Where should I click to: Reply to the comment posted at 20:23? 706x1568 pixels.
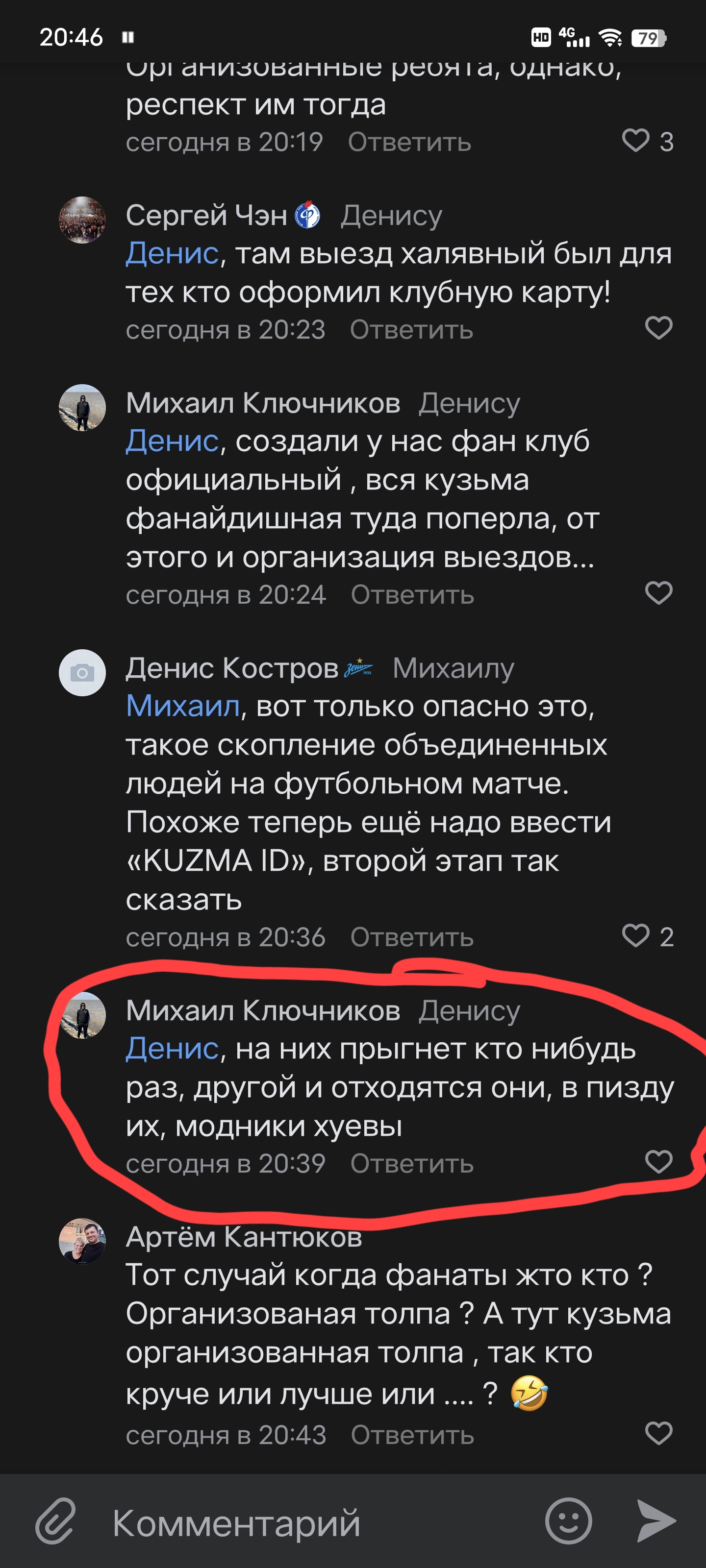click(x=411, y=330)
